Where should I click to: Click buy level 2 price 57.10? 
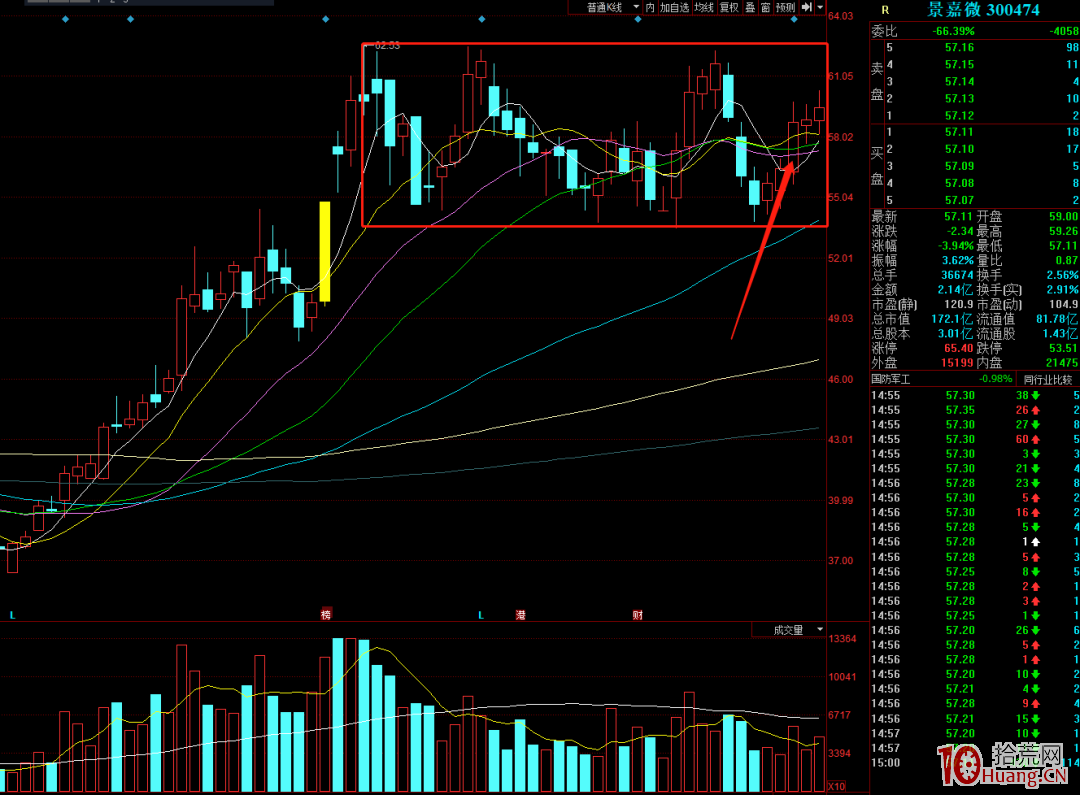(x=959, y=149)
